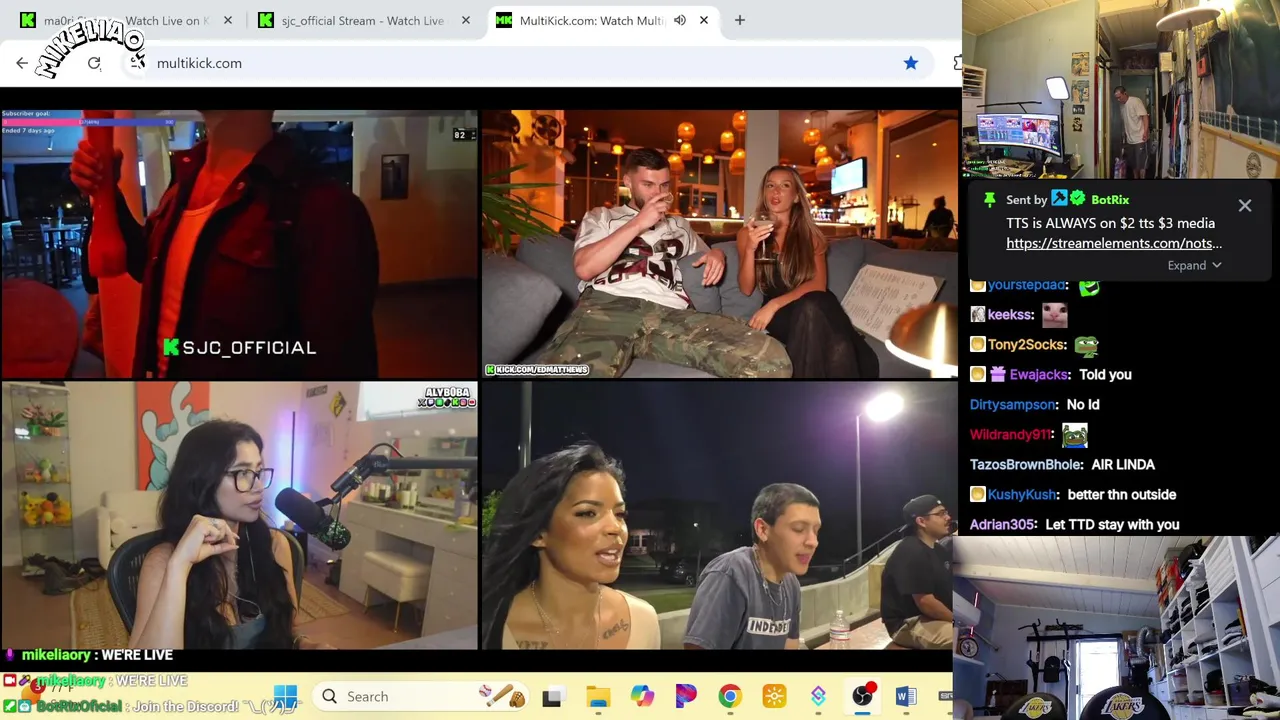
Task: Click KushyKush username in chat
Action: coord(1022,494)
